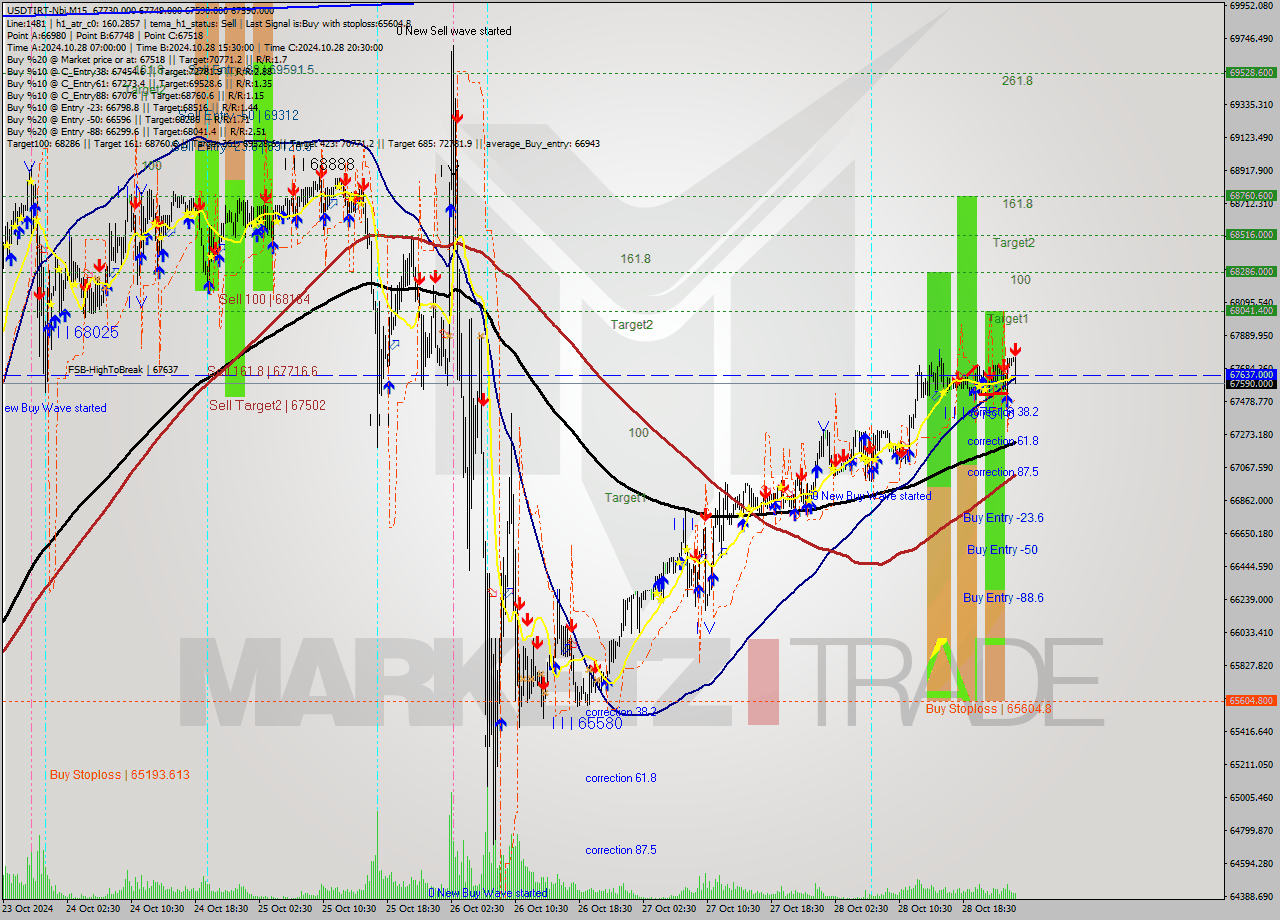Click the 66862.000 price axis value
The height and width of the screenshot is (920, 1280).
point(1250,500)
